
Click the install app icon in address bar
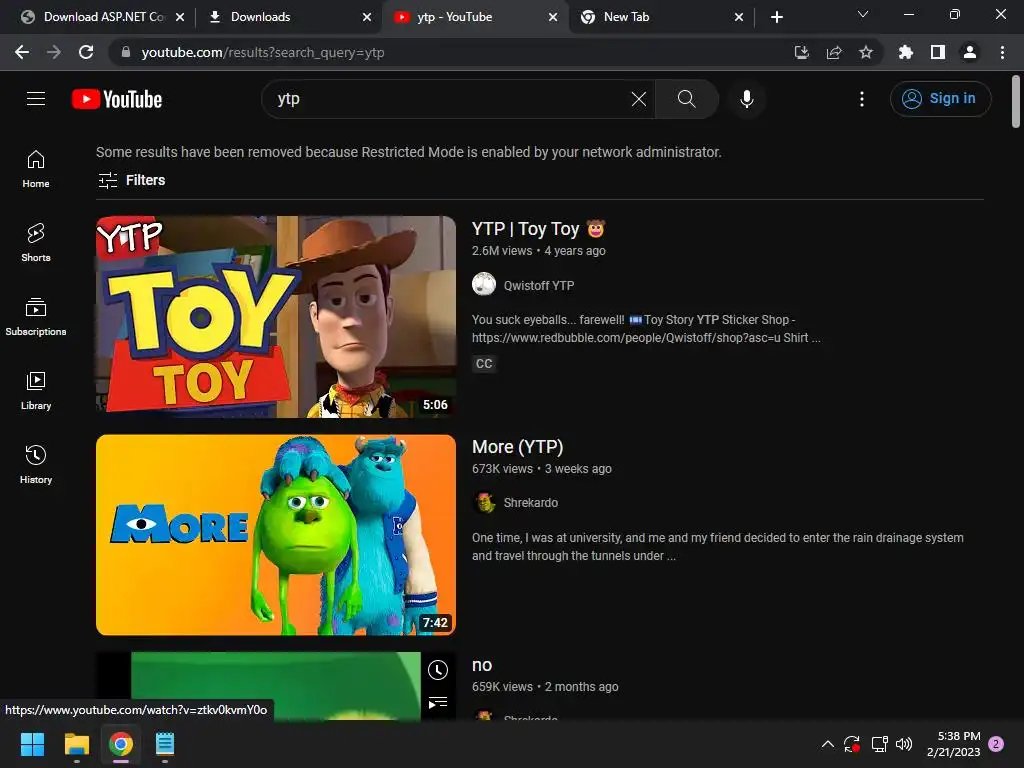click(802, 52)
